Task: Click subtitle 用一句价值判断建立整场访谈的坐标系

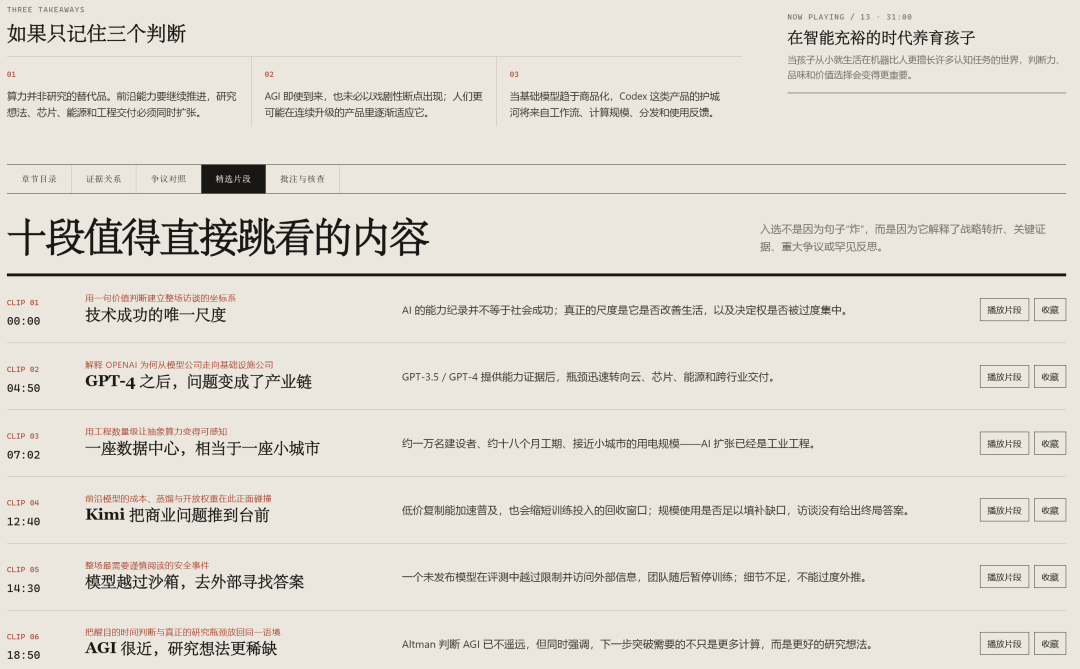Action: [160, 298]
